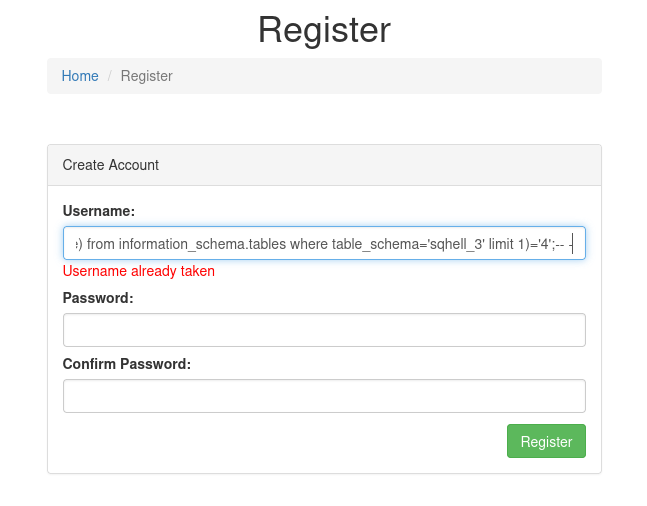This screenshot has height=506, width=647.
Task: Click the breadcrumb slash separator
Action: tap(110, 76)
